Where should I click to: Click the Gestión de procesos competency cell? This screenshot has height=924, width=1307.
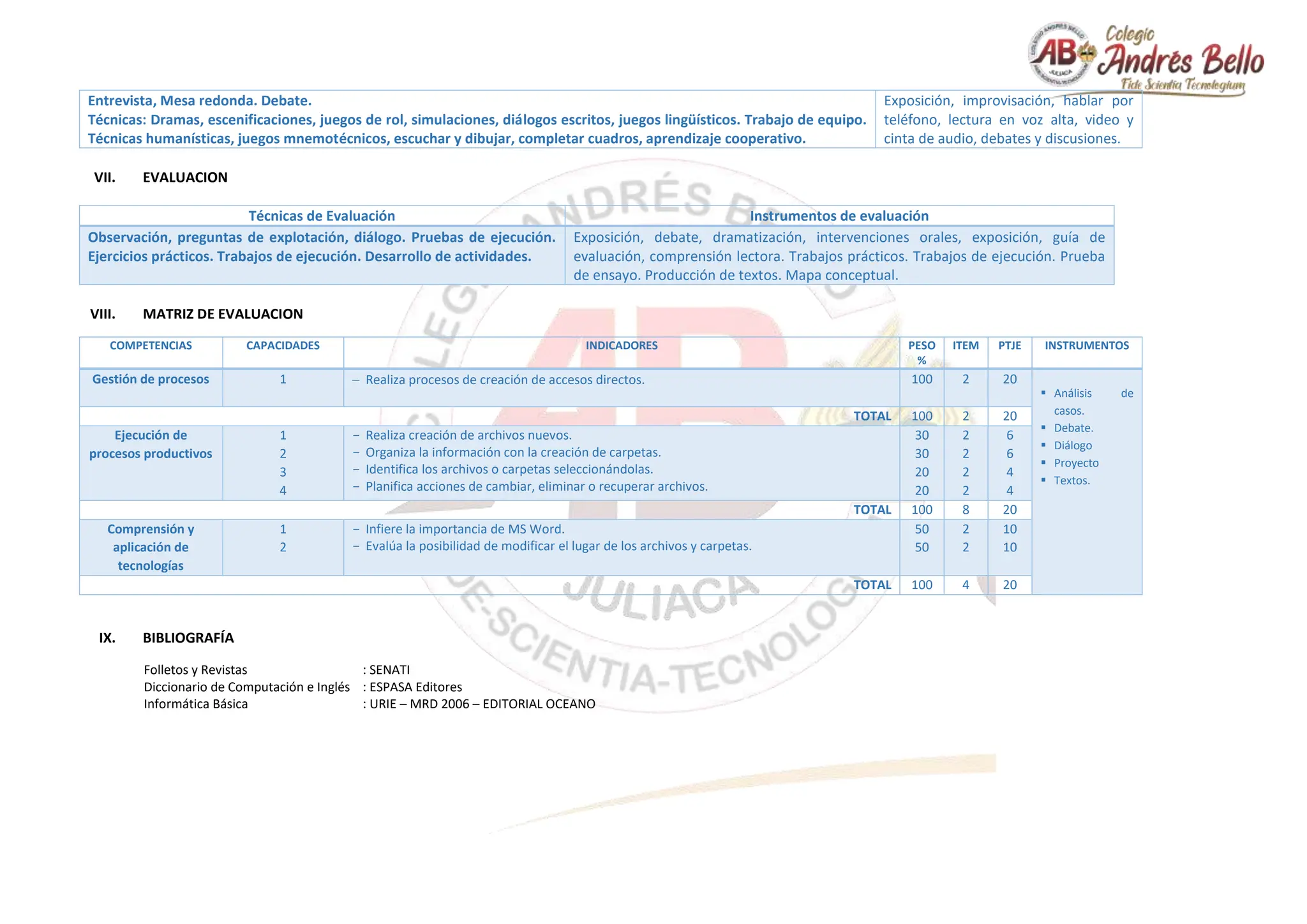coord(151,379)
